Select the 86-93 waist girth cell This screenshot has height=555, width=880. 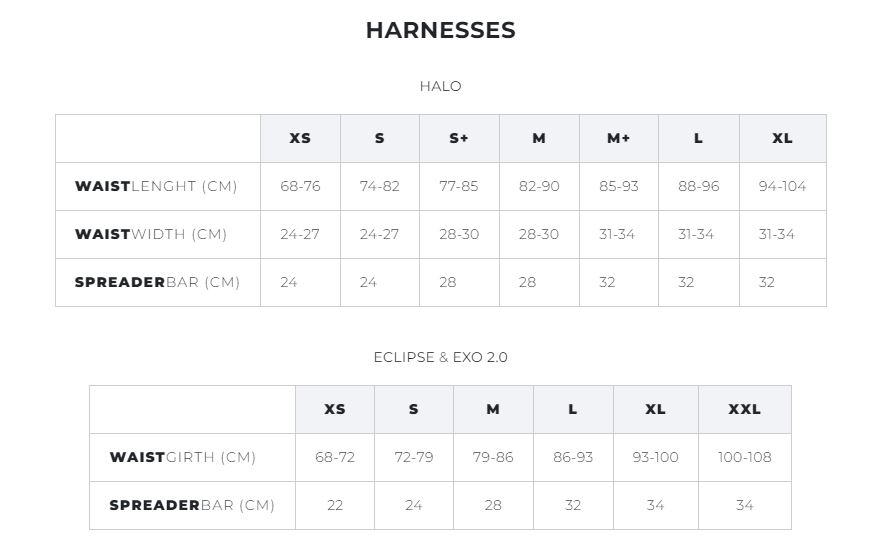pos(573,457)
